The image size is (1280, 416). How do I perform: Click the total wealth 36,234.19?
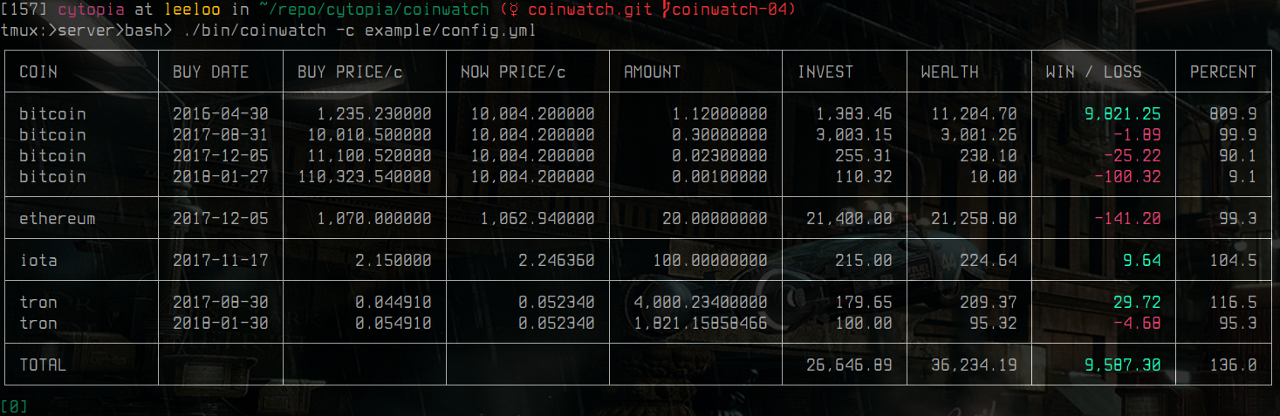coord(974,365)
